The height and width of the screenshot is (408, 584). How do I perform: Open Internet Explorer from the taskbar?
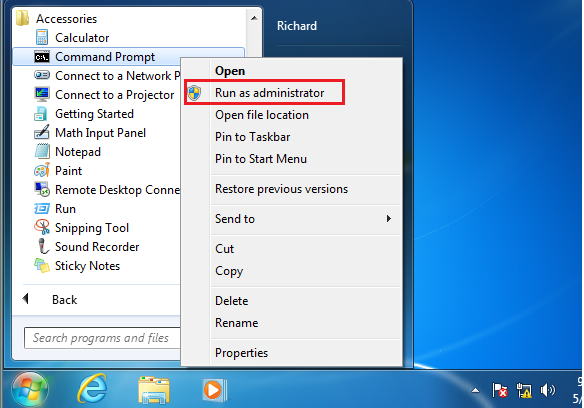click(x=92, y=389)
